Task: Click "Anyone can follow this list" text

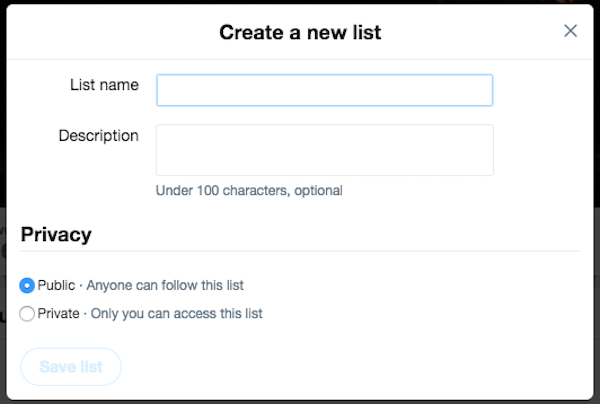Action: click(x=164, y=285)
